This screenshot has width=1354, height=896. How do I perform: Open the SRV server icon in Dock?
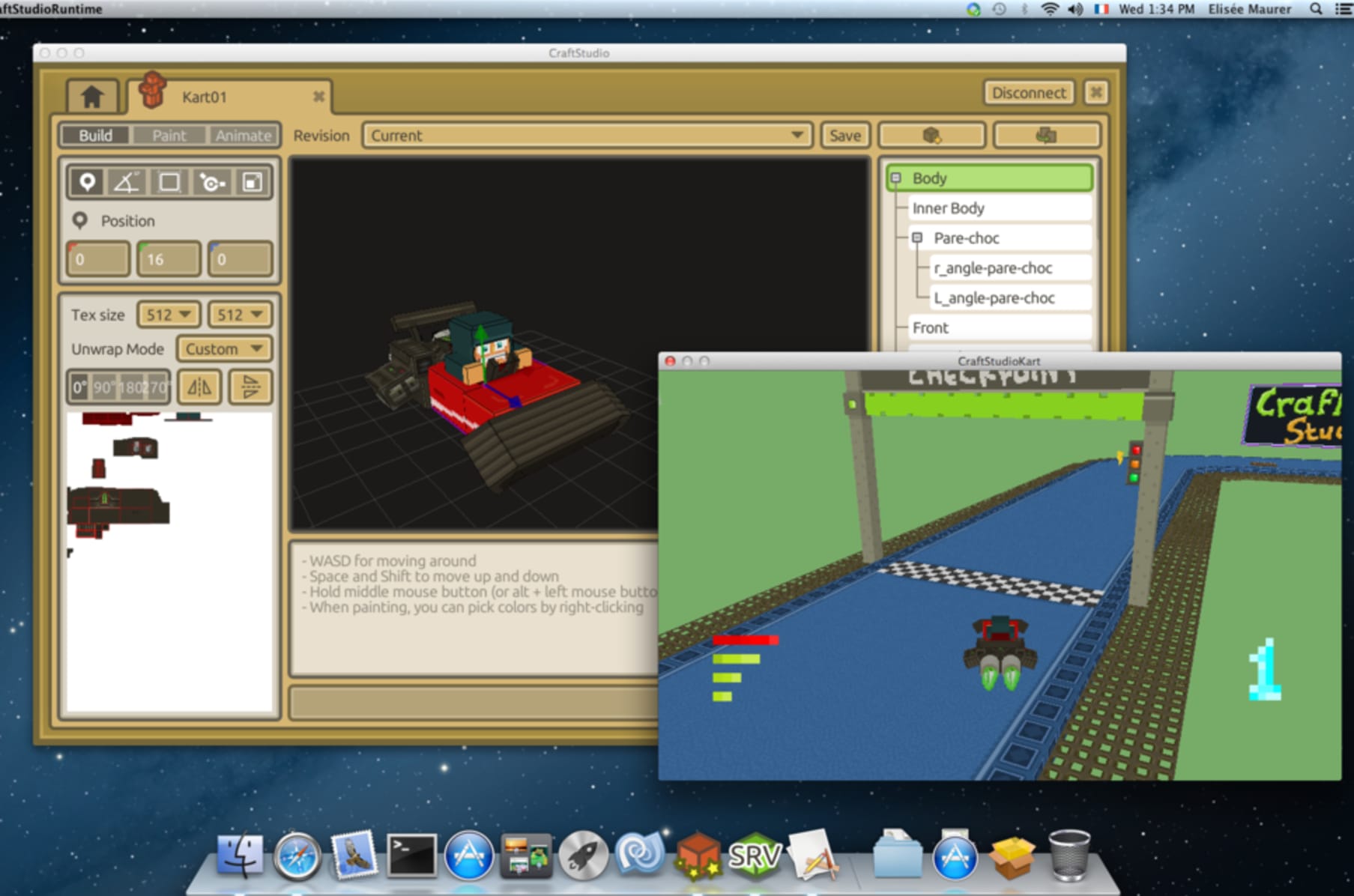tap(755, 856)
